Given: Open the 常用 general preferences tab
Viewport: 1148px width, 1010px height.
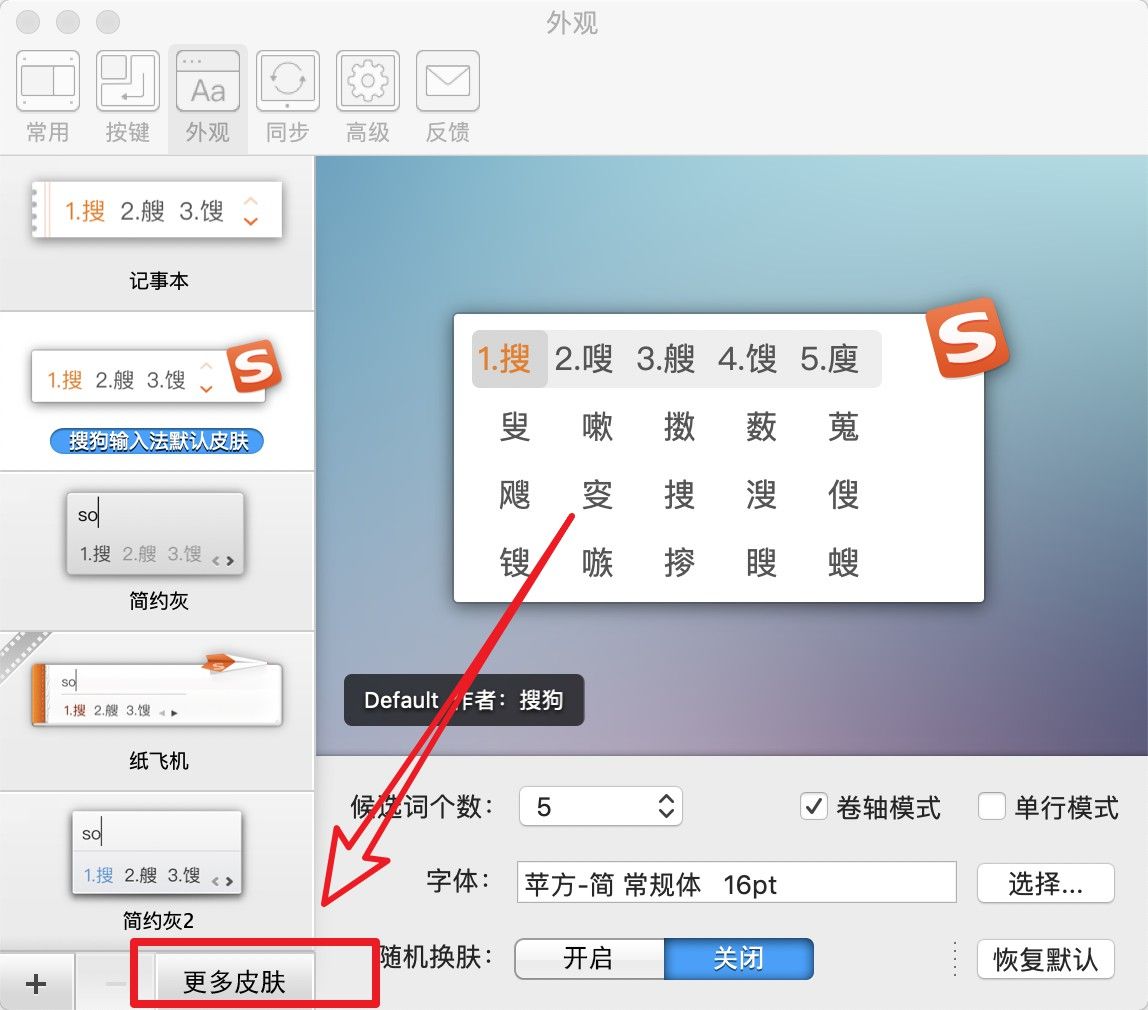Looking at the screenshot, I should pos(48,96).
